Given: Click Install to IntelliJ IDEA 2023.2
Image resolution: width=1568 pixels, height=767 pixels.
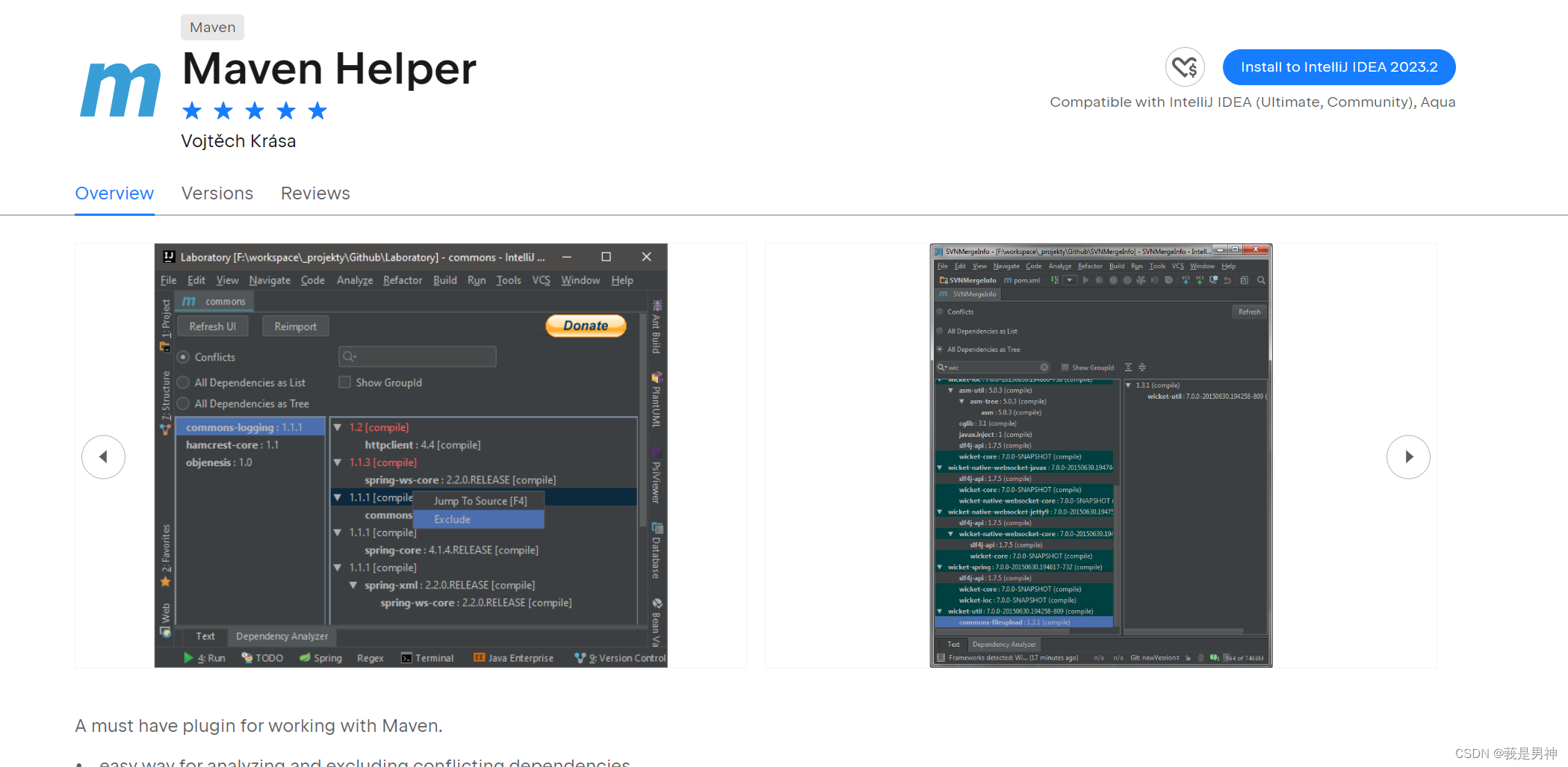Looking at the screenshot, I should 1339,67.
